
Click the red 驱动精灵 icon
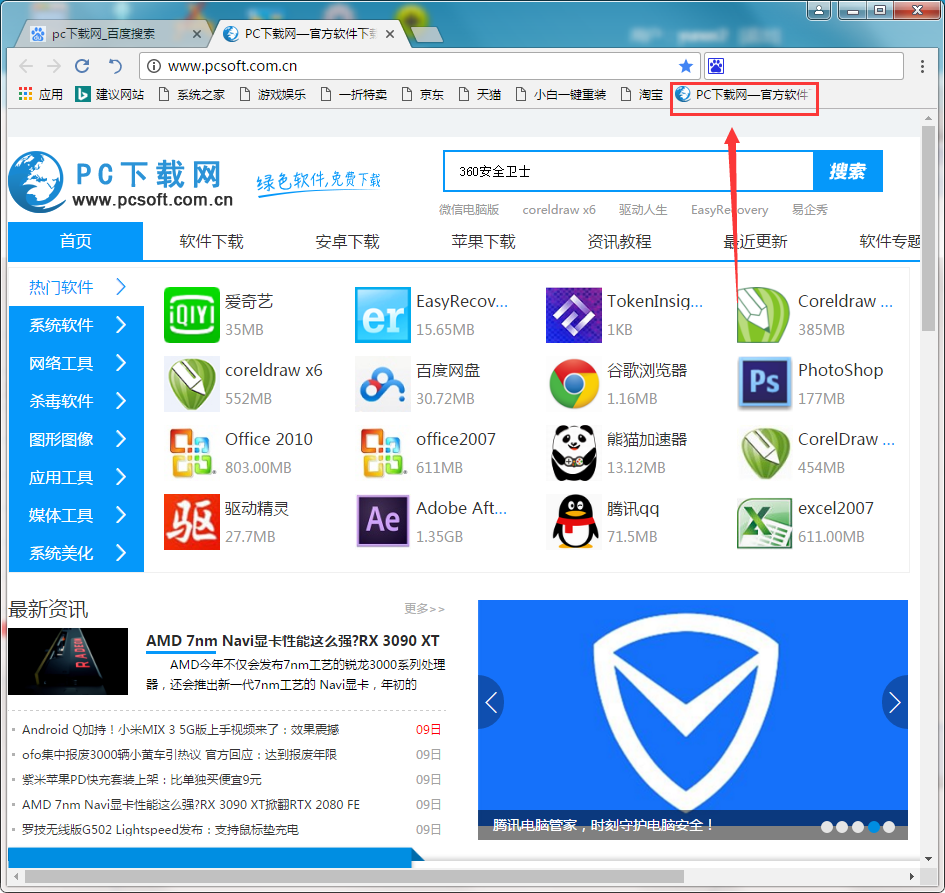click(192, 522)
